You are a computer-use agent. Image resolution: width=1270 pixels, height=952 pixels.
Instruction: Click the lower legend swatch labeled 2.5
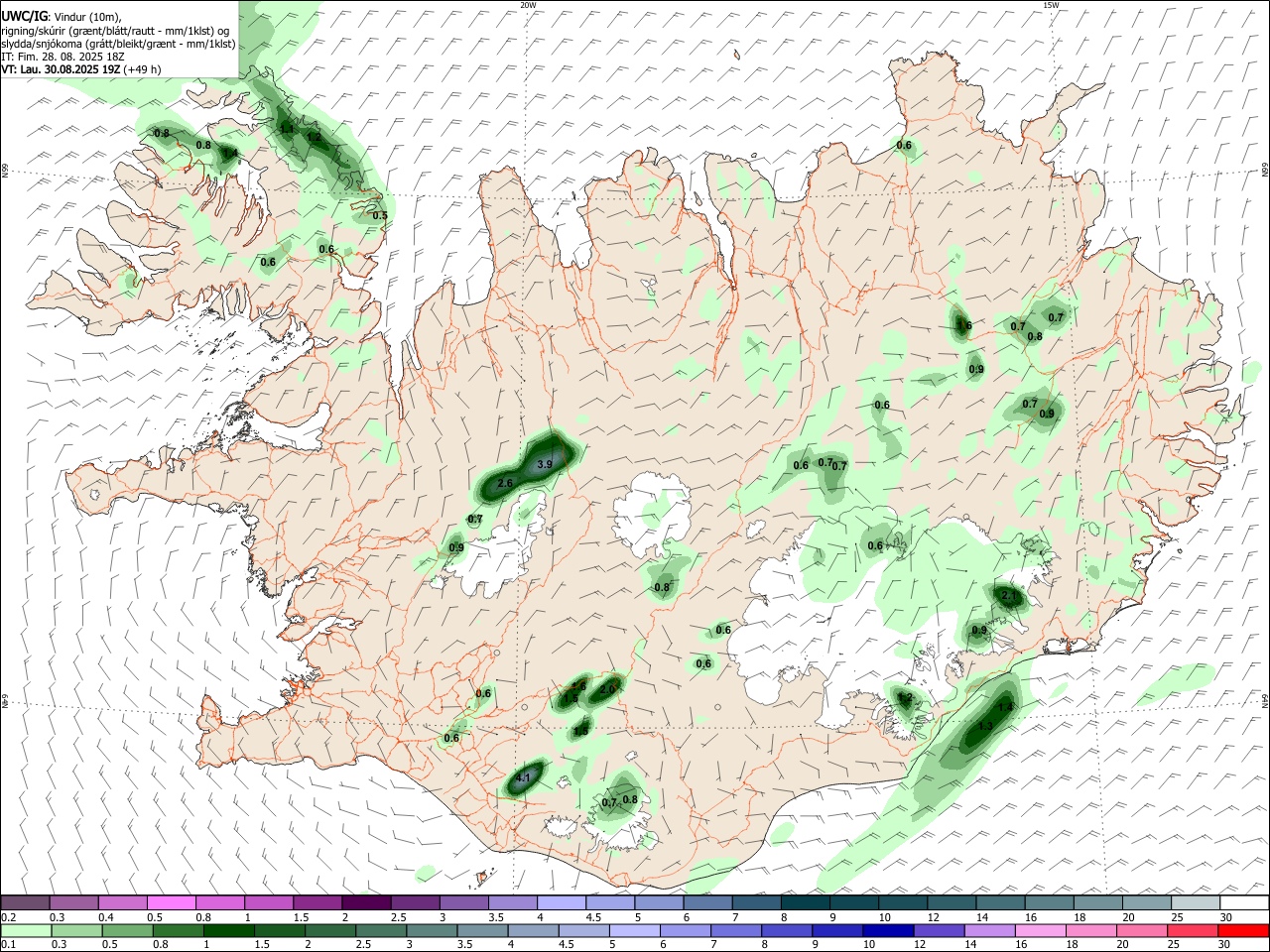pyautogui.click(x=381, y=930)
